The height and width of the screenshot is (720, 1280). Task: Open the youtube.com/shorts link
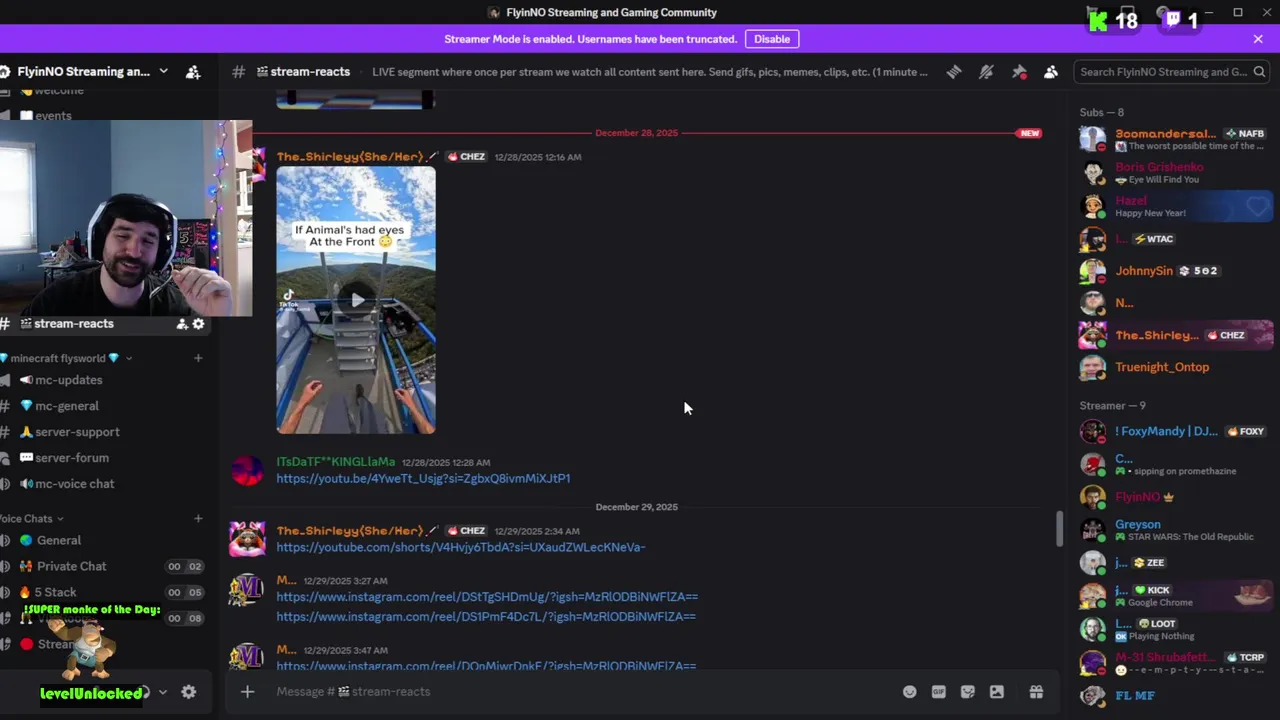[461, 548]
